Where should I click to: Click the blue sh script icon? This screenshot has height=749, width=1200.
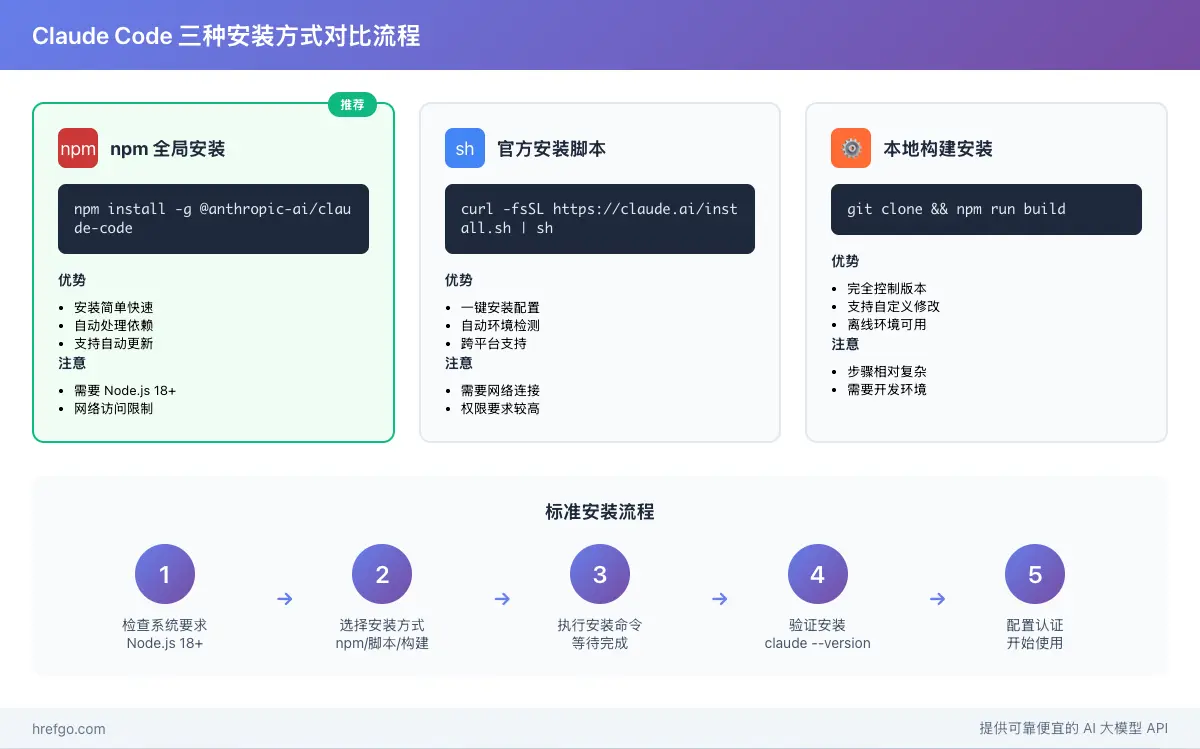point(465,148)
